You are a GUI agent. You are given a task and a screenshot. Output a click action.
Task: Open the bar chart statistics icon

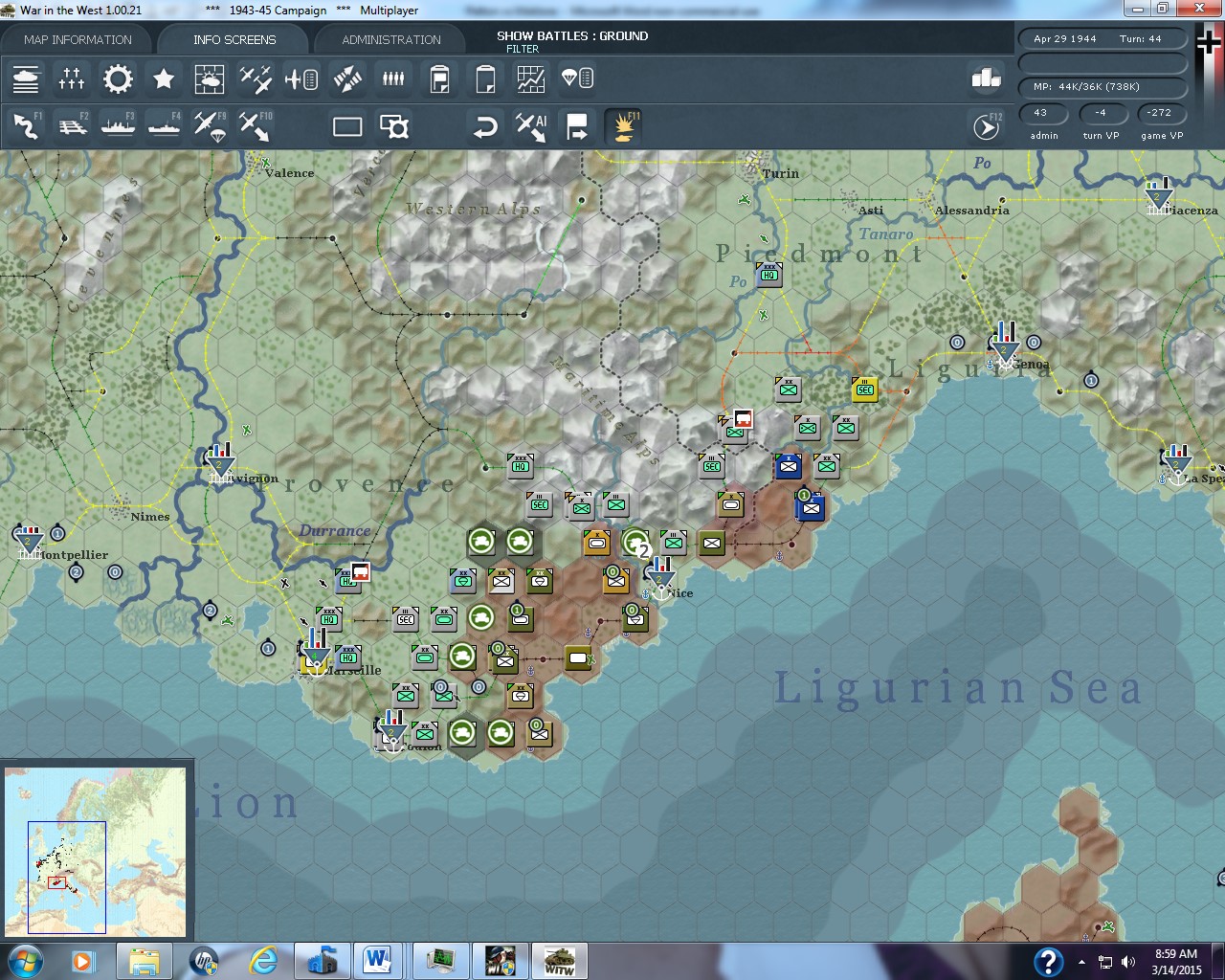tap(986, 78)
